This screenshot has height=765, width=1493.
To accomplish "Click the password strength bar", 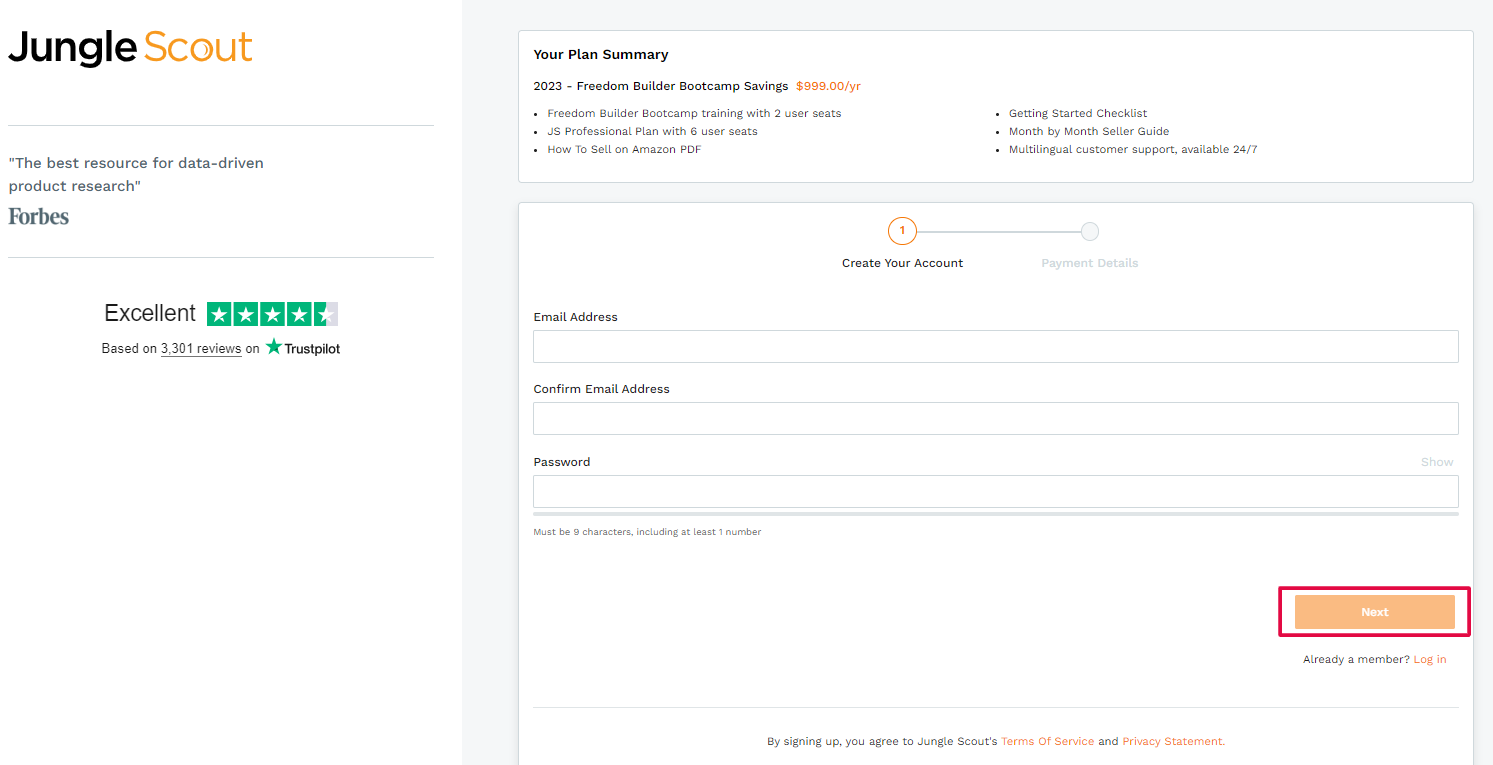I will [996, 514].
